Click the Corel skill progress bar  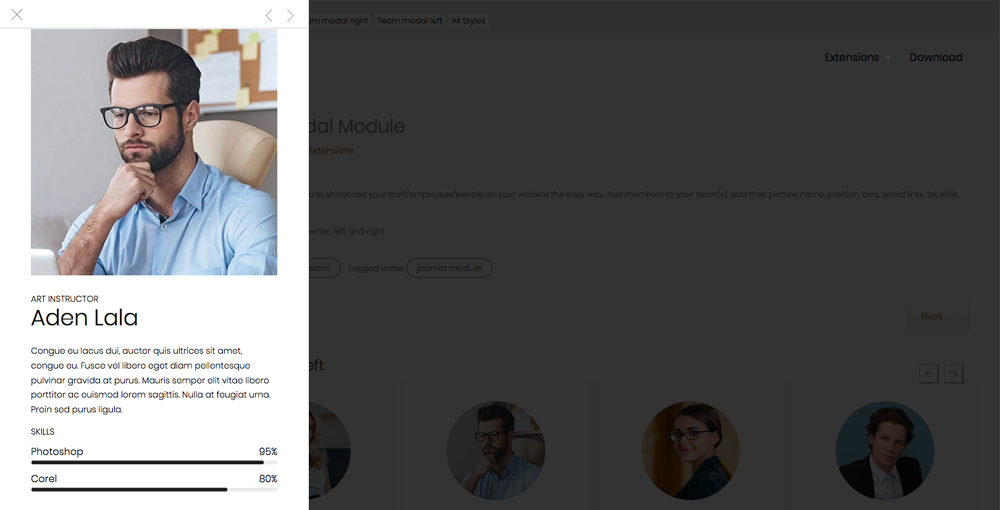(x=154, y=490)
